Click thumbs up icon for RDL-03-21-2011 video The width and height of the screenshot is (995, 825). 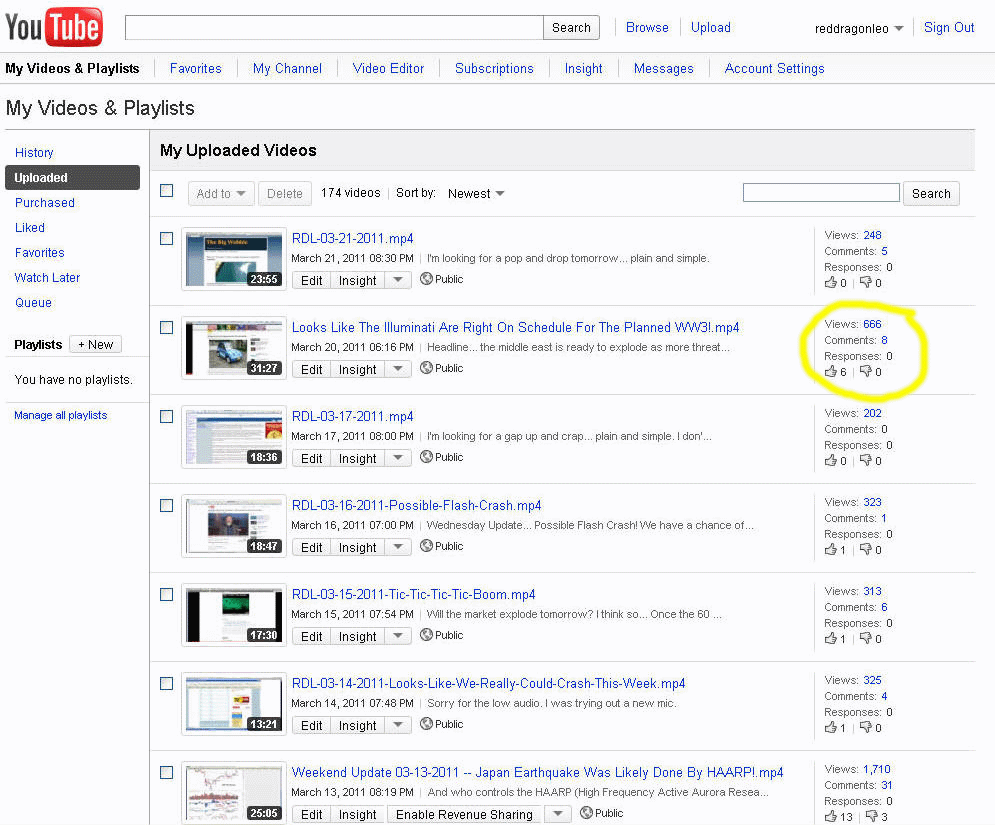coord(831,282)
